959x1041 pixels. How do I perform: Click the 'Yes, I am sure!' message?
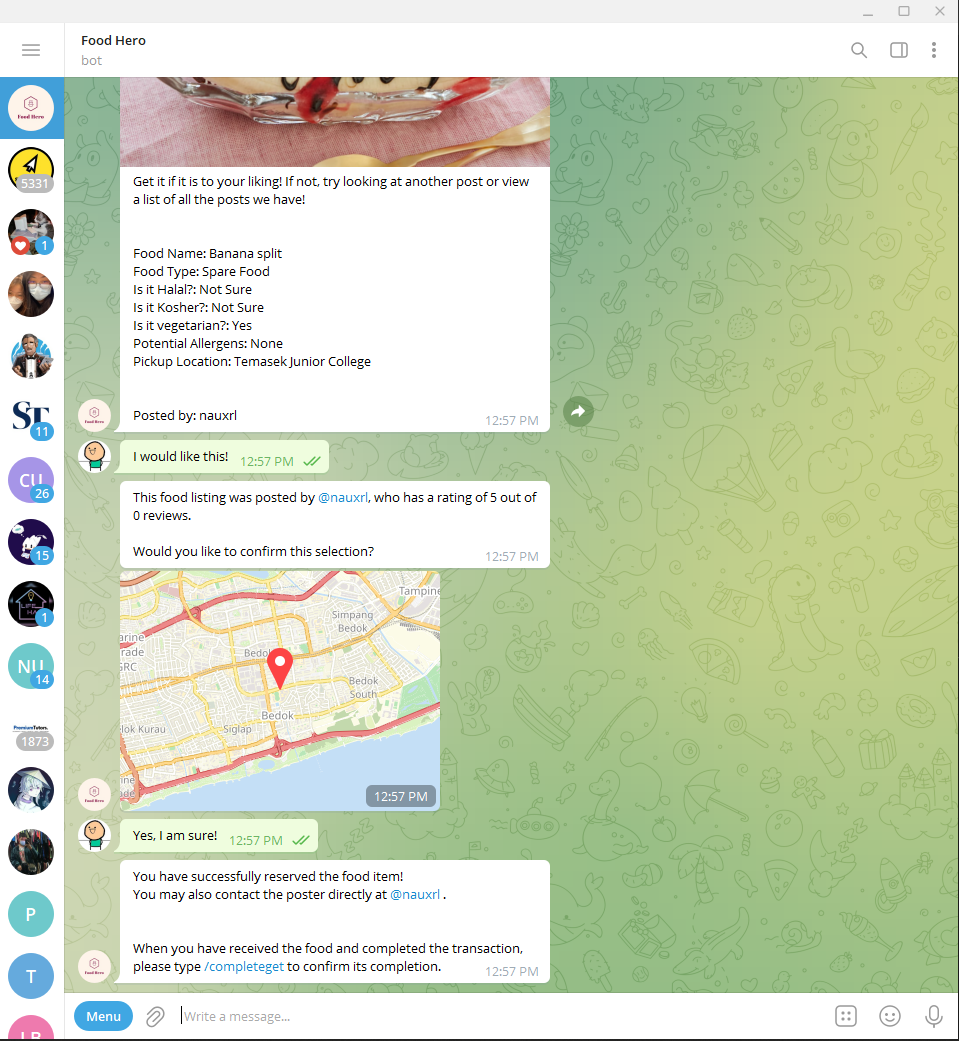point(217,836)
